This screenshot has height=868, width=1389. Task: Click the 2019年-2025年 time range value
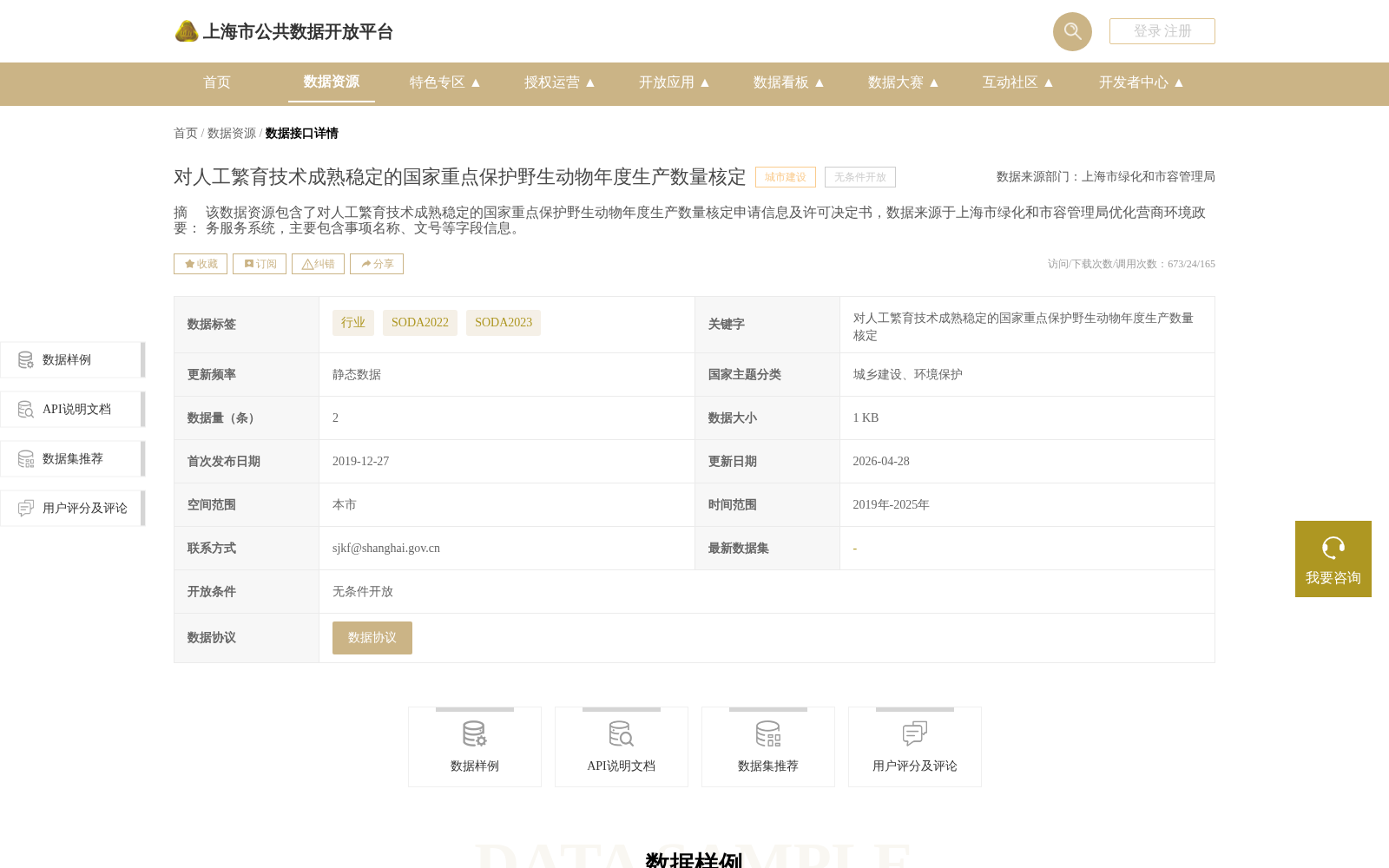[891, 505]
